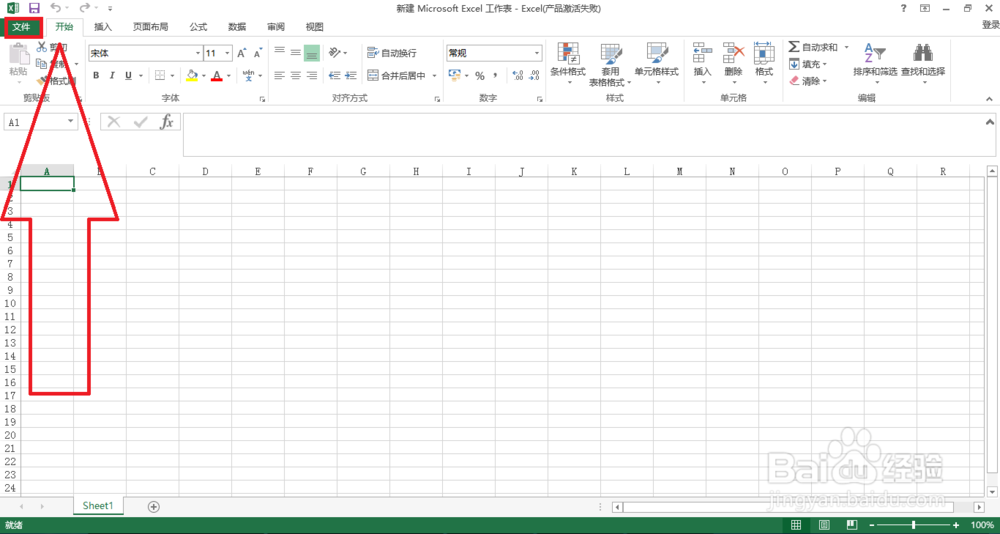Switch to page layout view icon
Viewport: 1000px width, 534px height.
(824, 524)
